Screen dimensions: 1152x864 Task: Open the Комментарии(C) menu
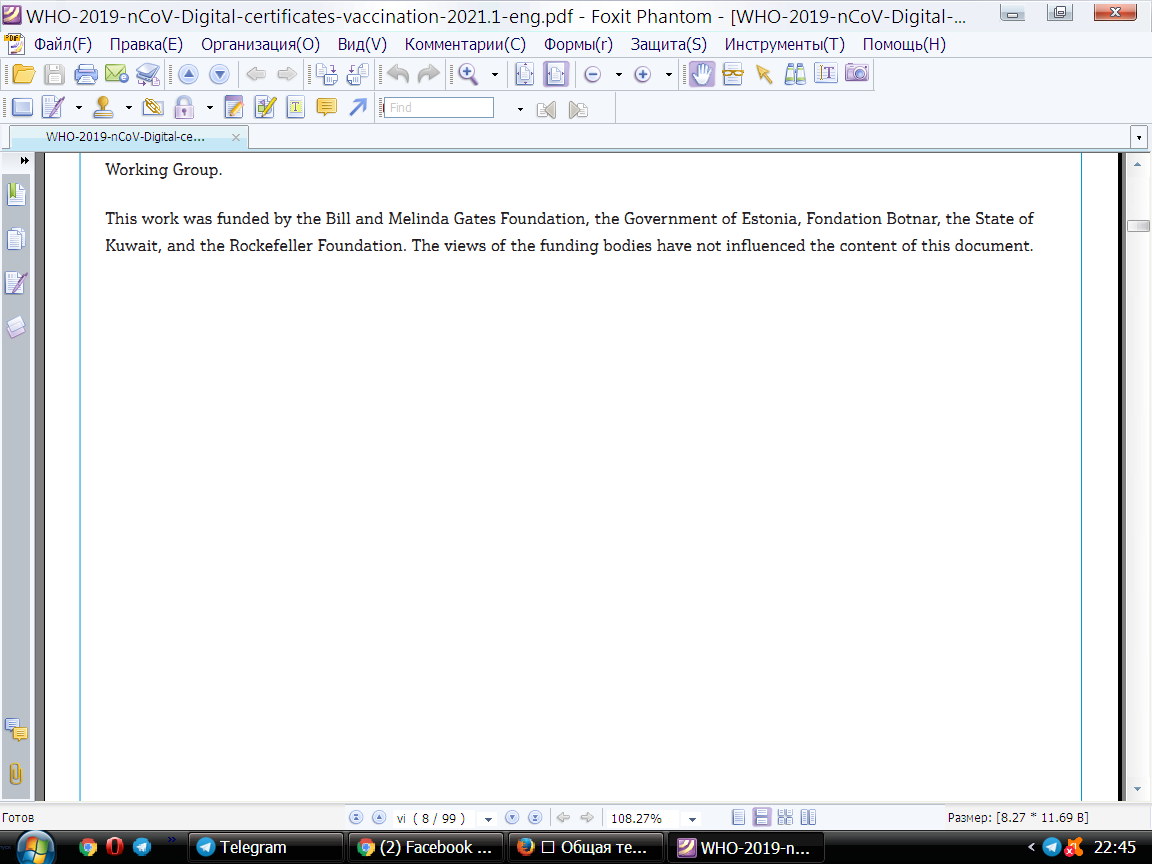pyautogui.click(x=465, y=44)
